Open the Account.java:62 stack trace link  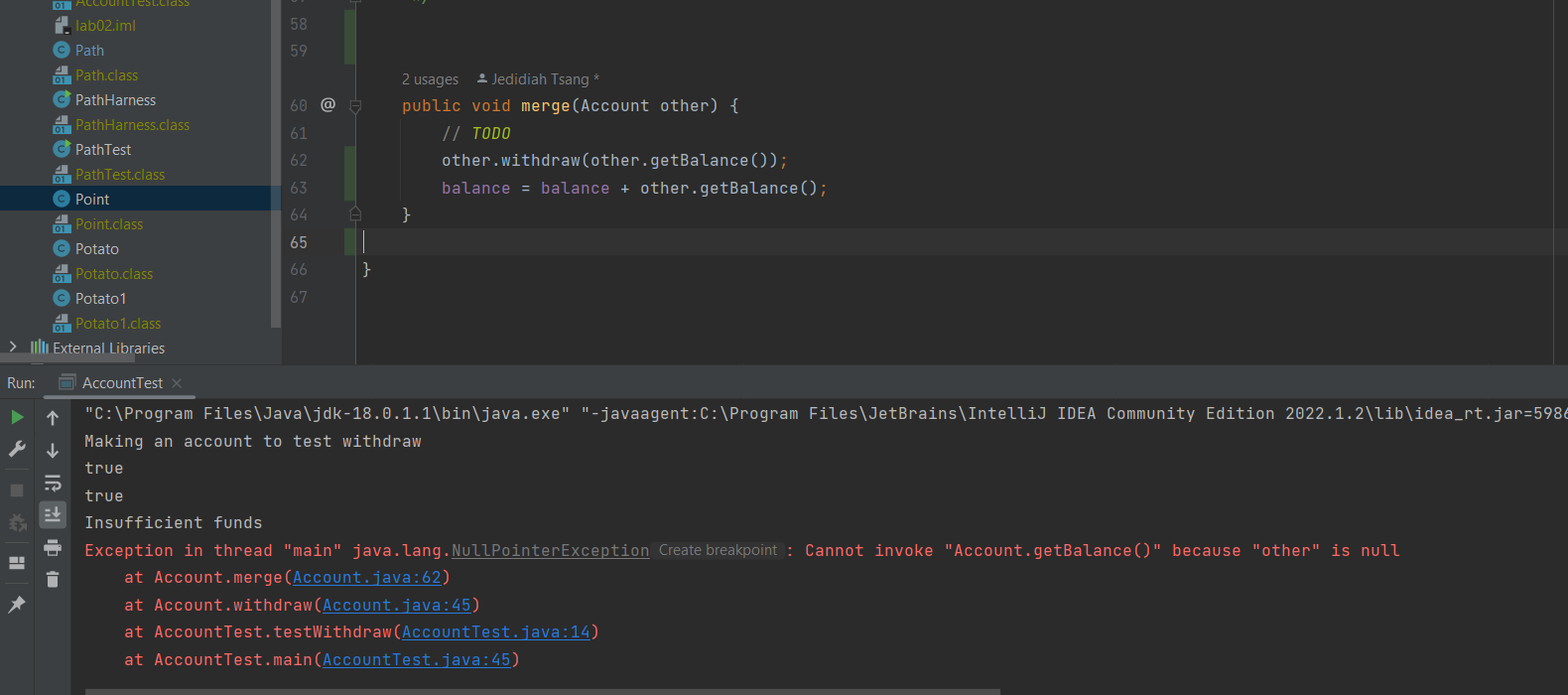366,578
